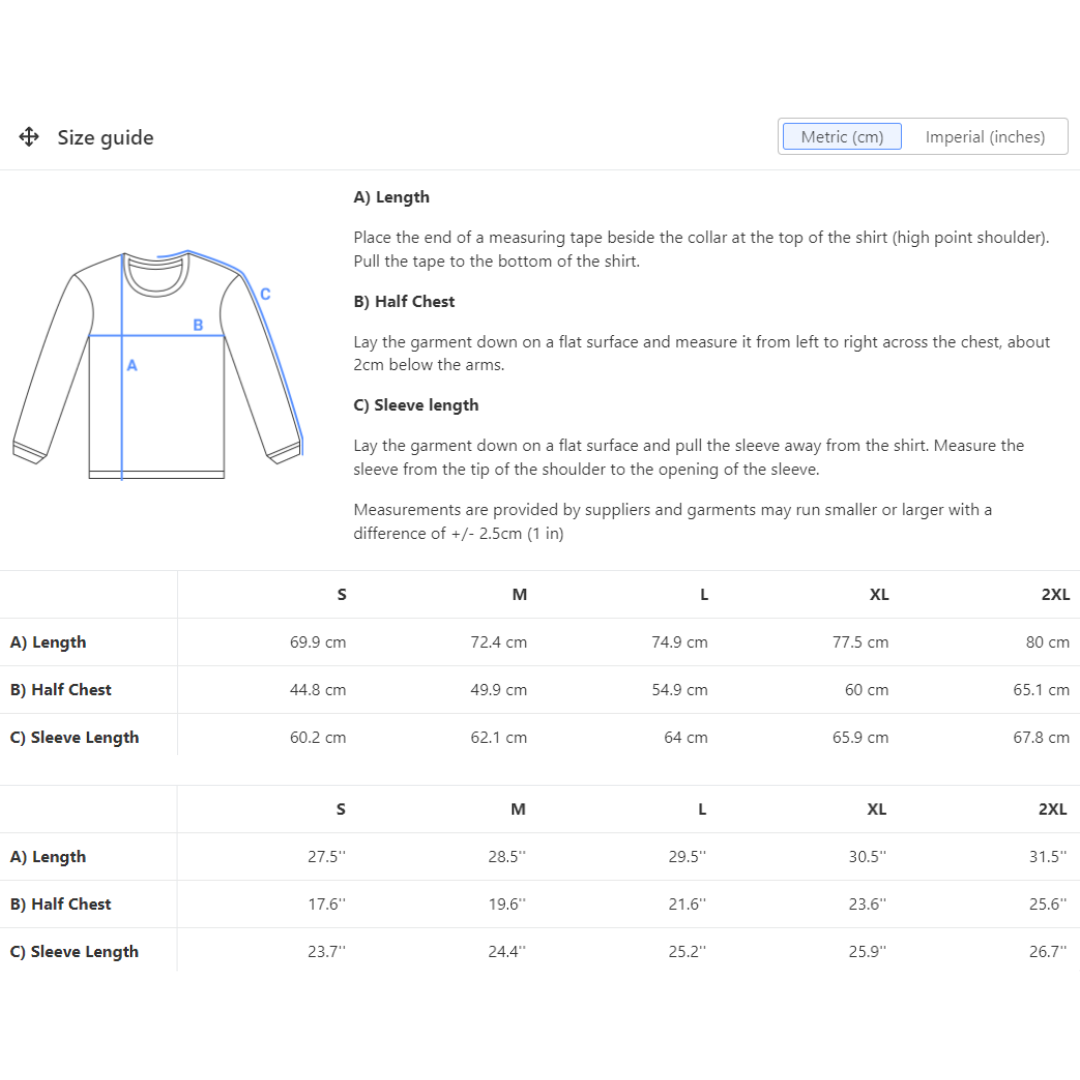The image size is (1080, 1080).
Task: Click the 65.9 cm sleeve length for XL
Action: tap(860, 738)
